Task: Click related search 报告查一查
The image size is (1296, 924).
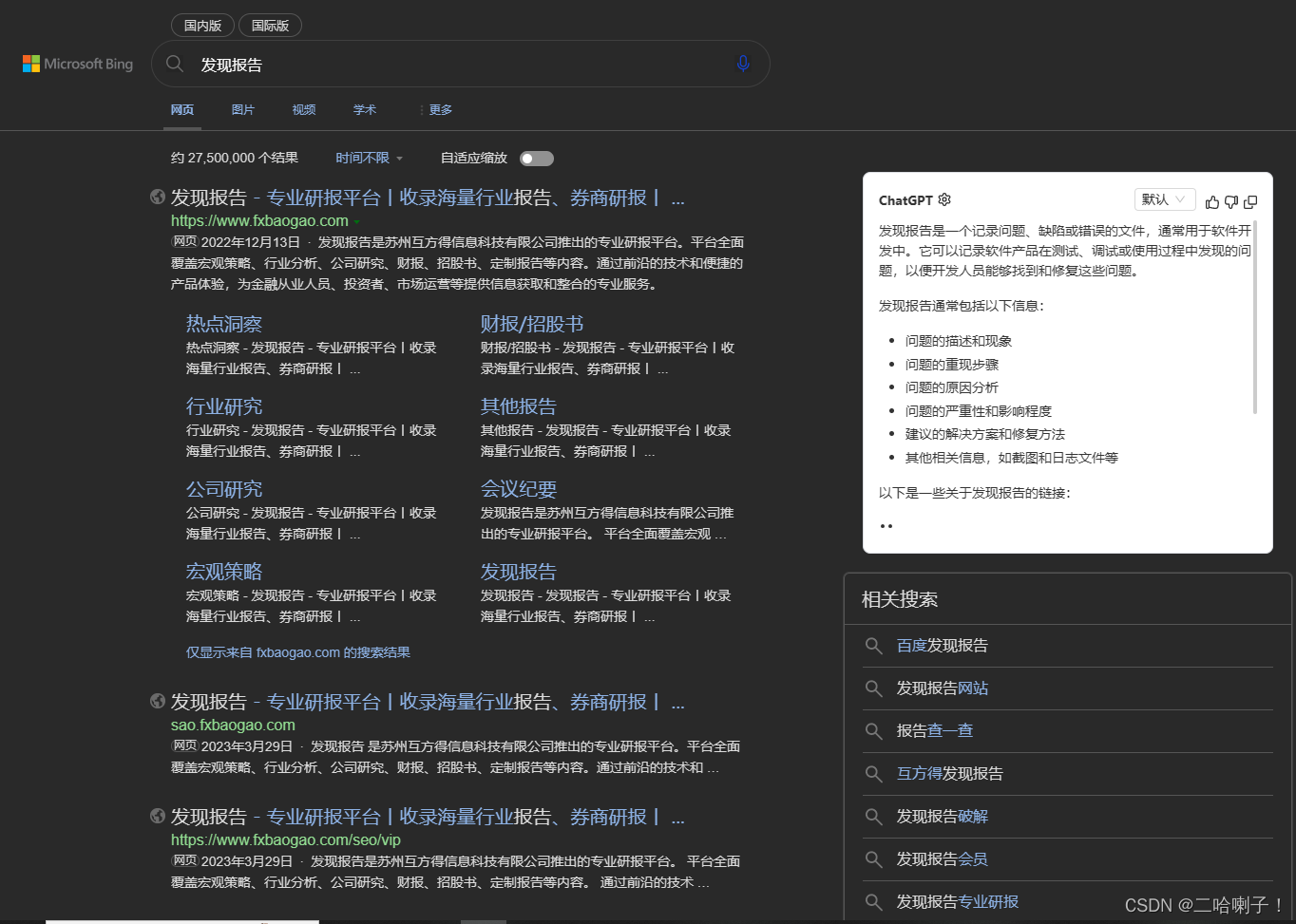Action: click(935, 731)
